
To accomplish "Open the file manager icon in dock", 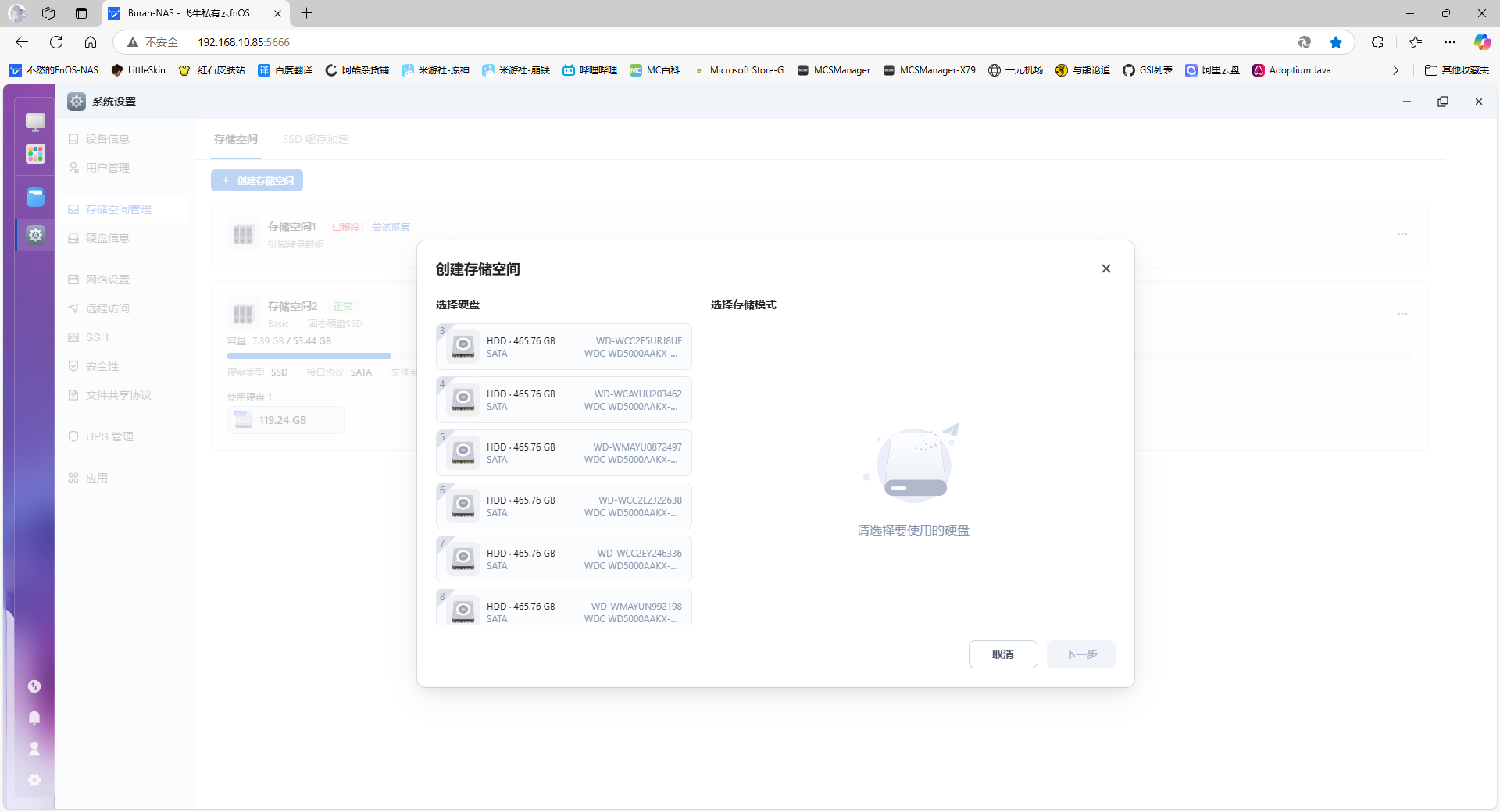I will (x=35, y=197).
